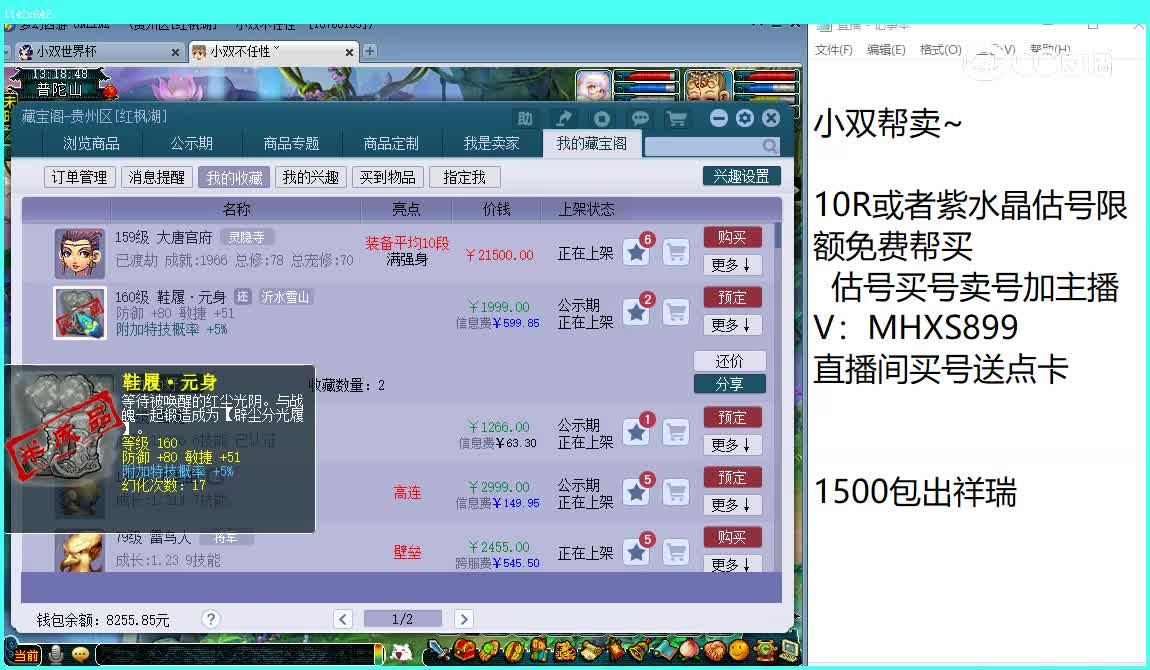
Task: Open Cangbaoge settings via the gear icon
Action: point(745,117)
